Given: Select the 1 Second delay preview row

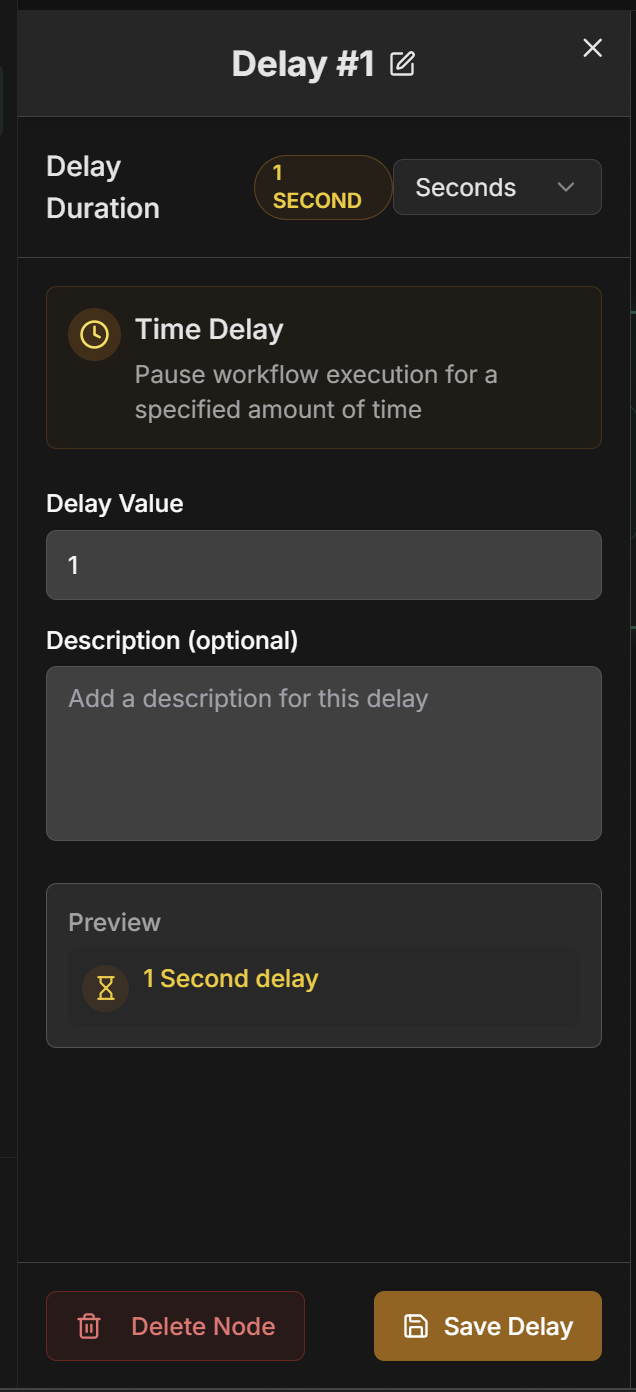Looking at the screenshot, I should pos(324,988).
